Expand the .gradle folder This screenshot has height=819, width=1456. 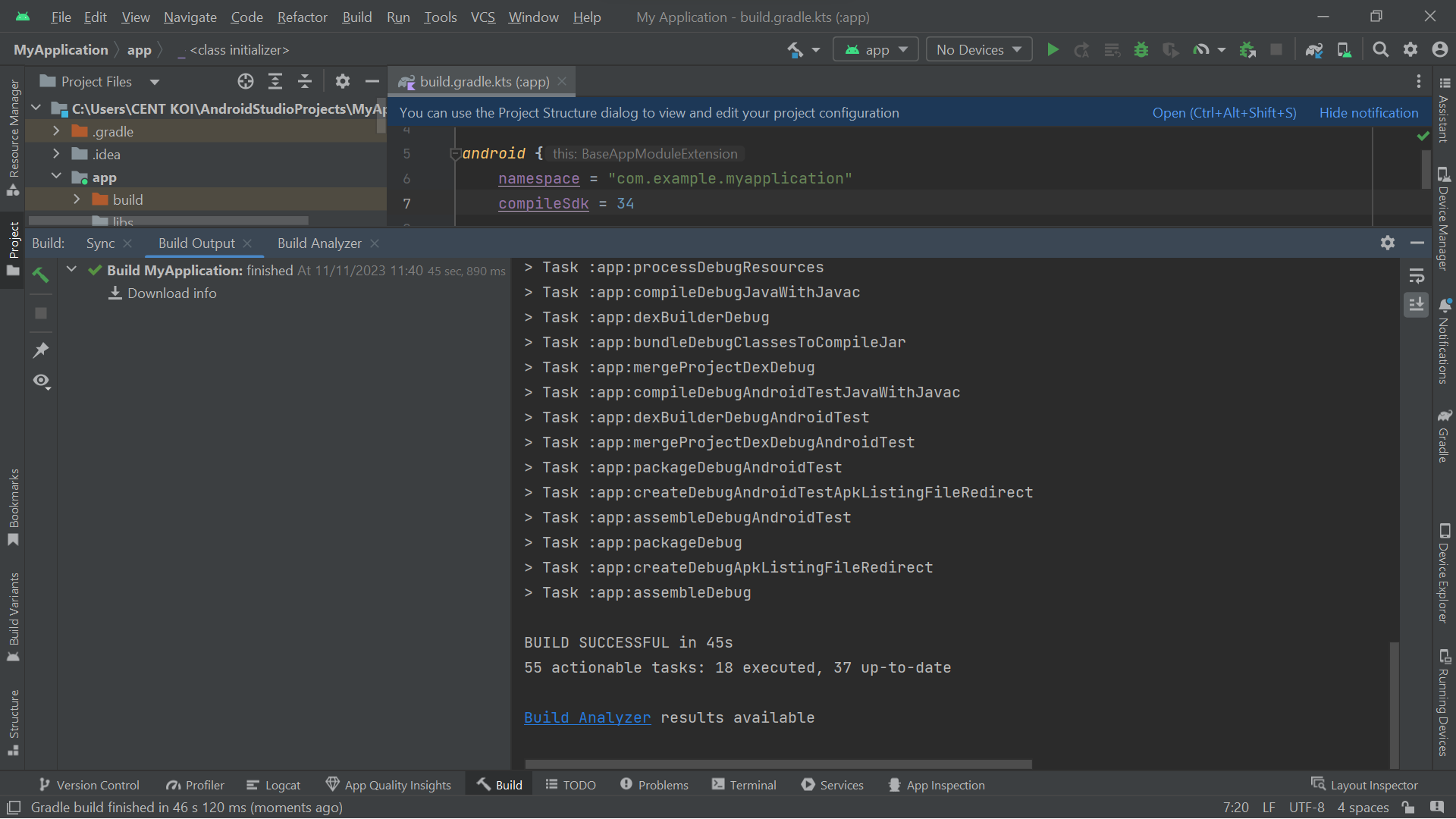coord(56,131)
